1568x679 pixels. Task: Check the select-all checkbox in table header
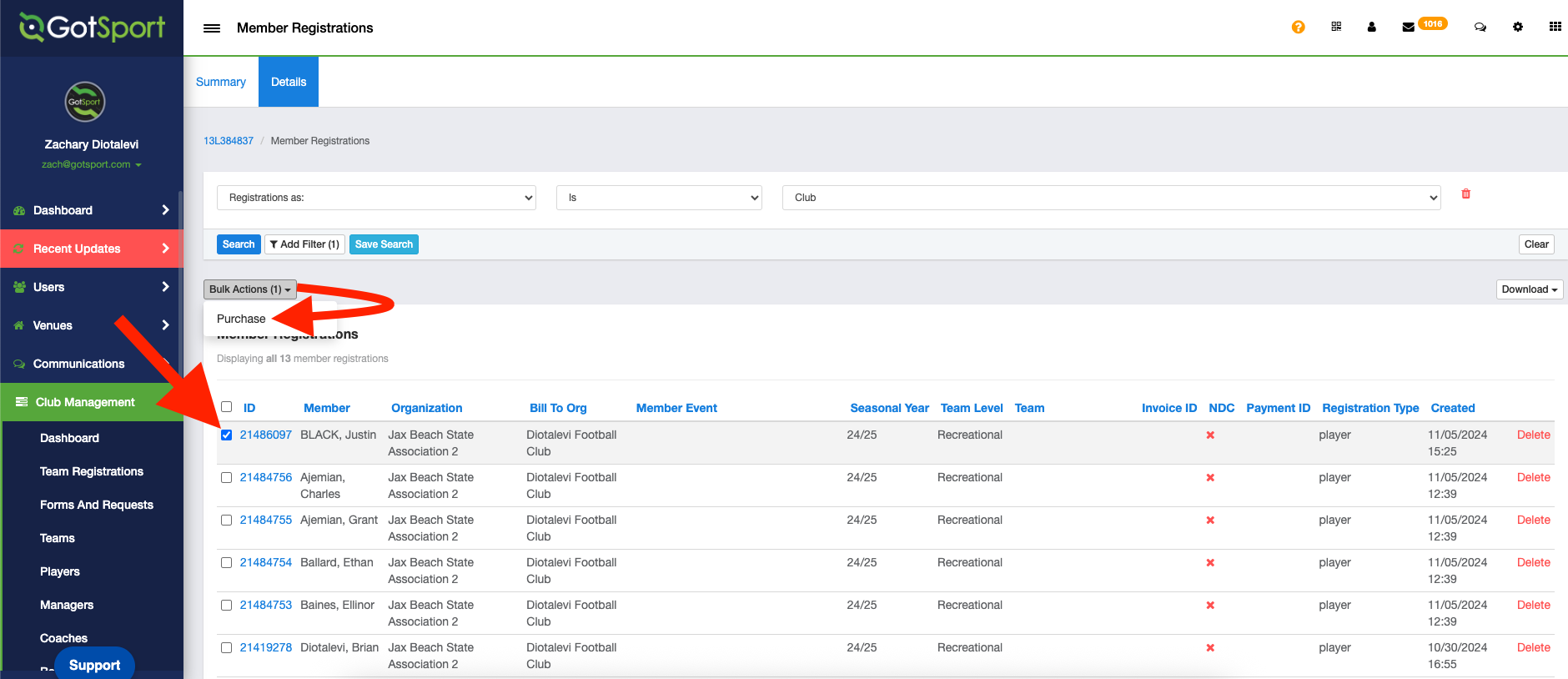(x=226, y=407)
